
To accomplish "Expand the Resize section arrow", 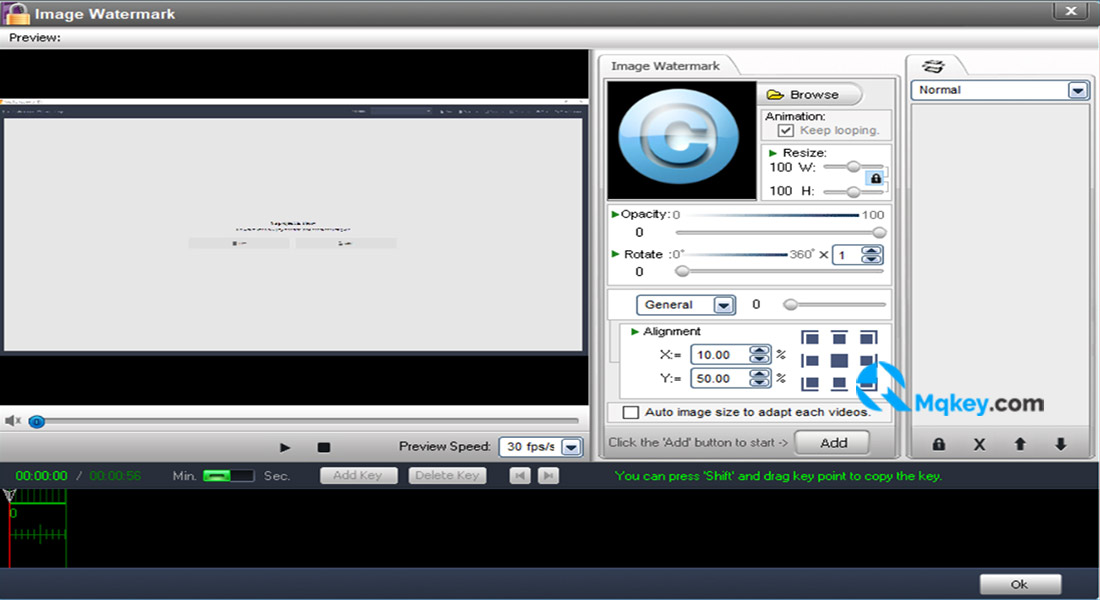I will click(772, 153).
